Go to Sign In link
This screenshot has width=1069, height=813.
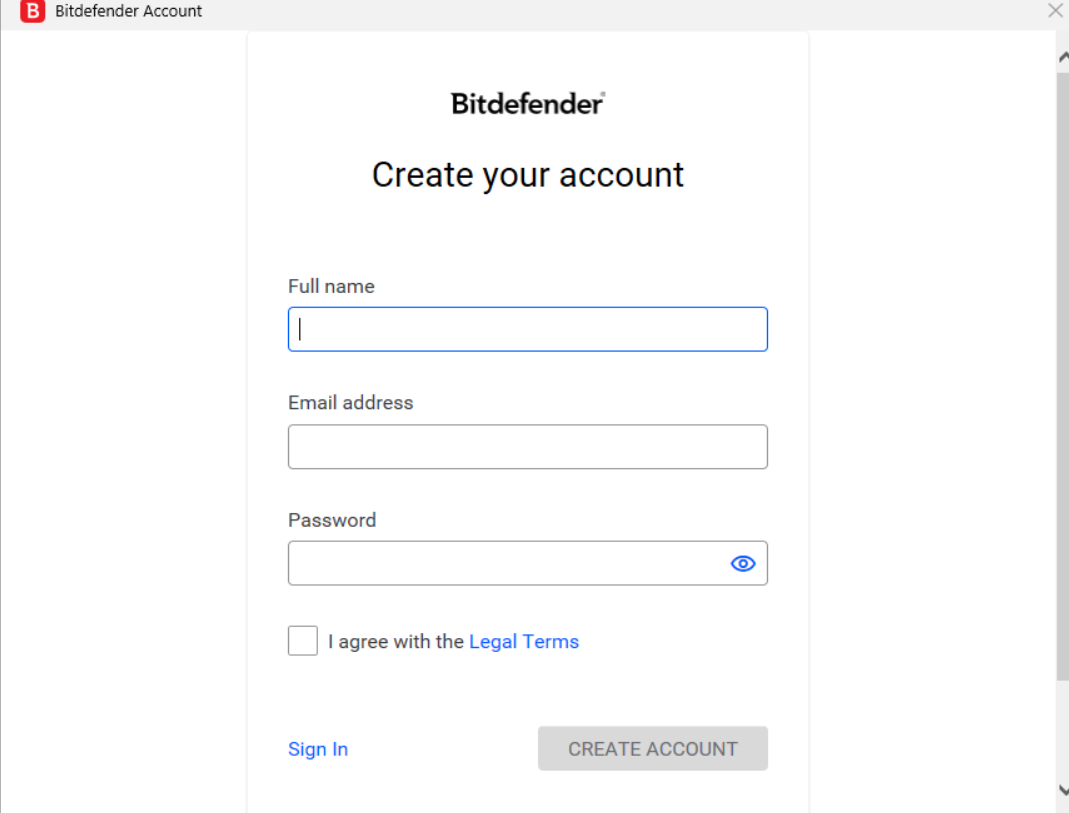318,749
